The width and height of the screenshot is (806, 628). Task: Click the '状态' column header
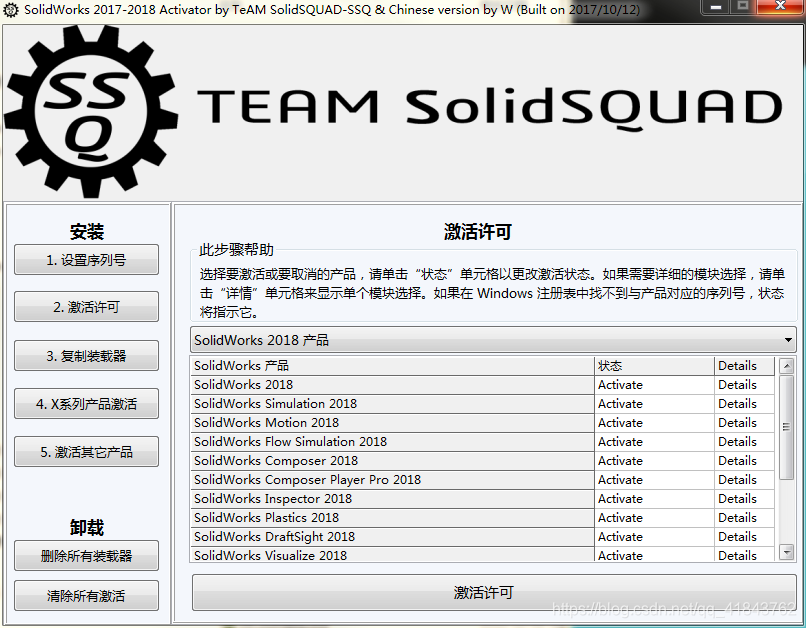[654, 365]
